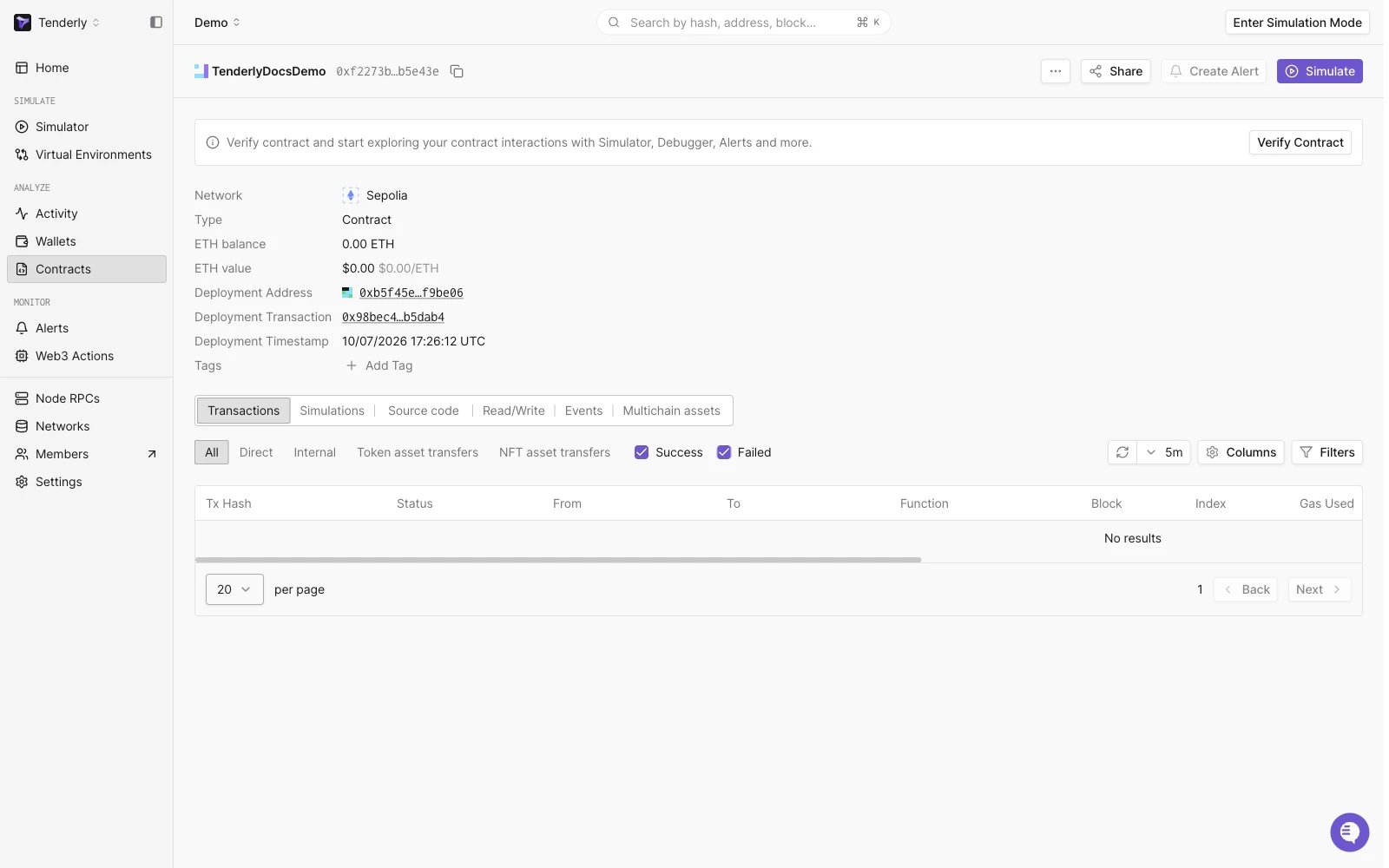Image resolution: width=1389 pixels, height=868 pixels.
Task: Show Token asset transfers
Action: click(x=418, y=452)
